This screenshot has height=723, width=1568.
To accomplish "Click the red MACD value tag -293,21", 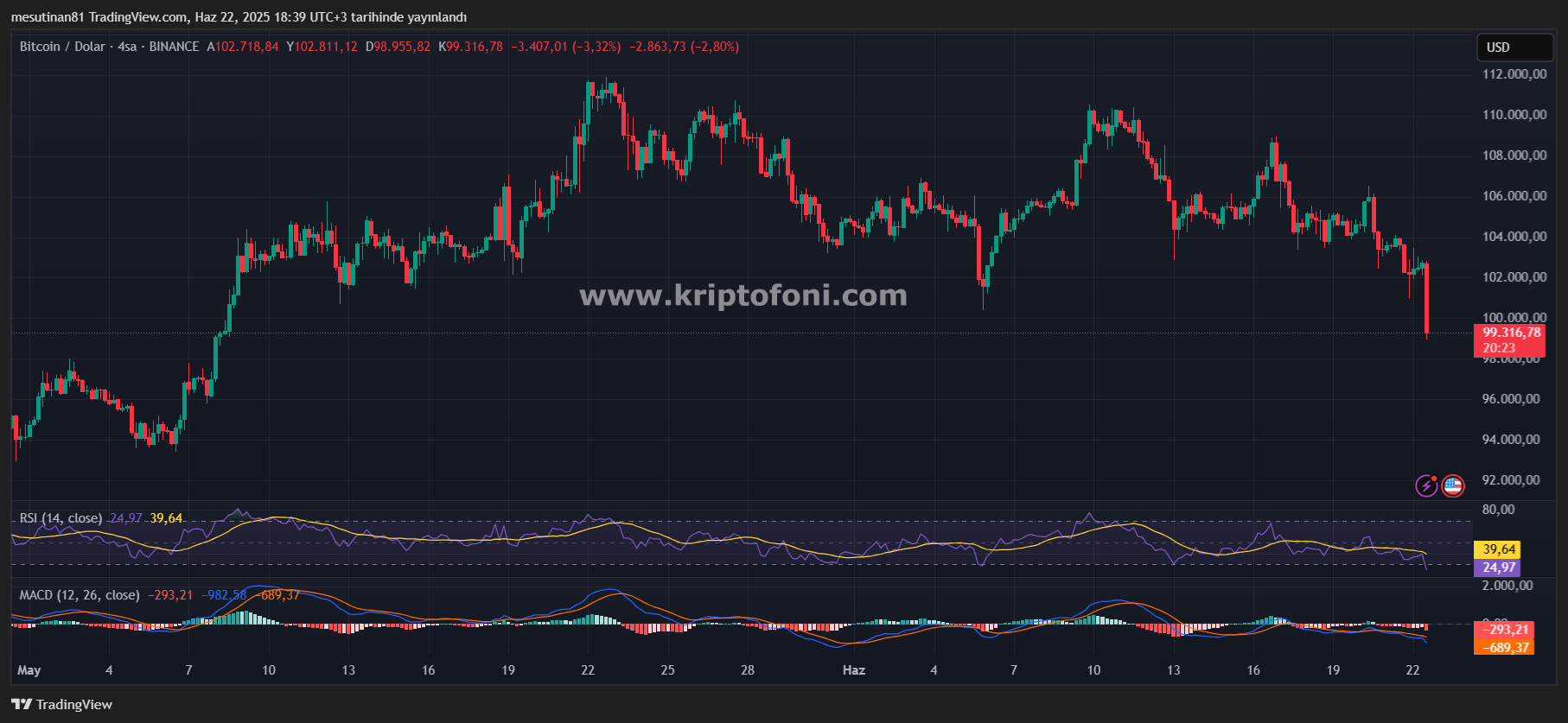I will tap(1505, 630).
